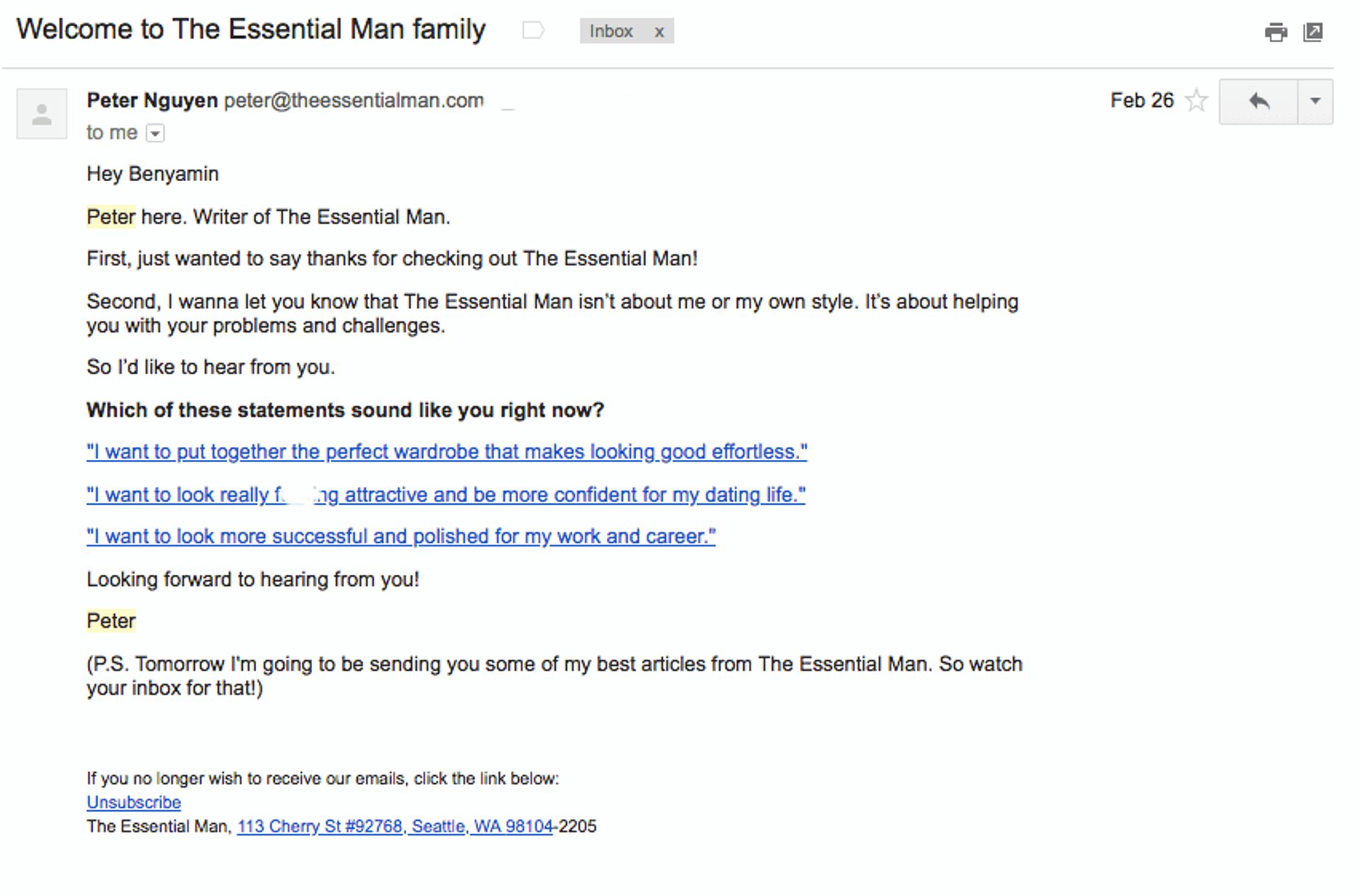Remove the Inbox label with the x
The height and width of the screenshot is (896, 1359).
[660, 31]
